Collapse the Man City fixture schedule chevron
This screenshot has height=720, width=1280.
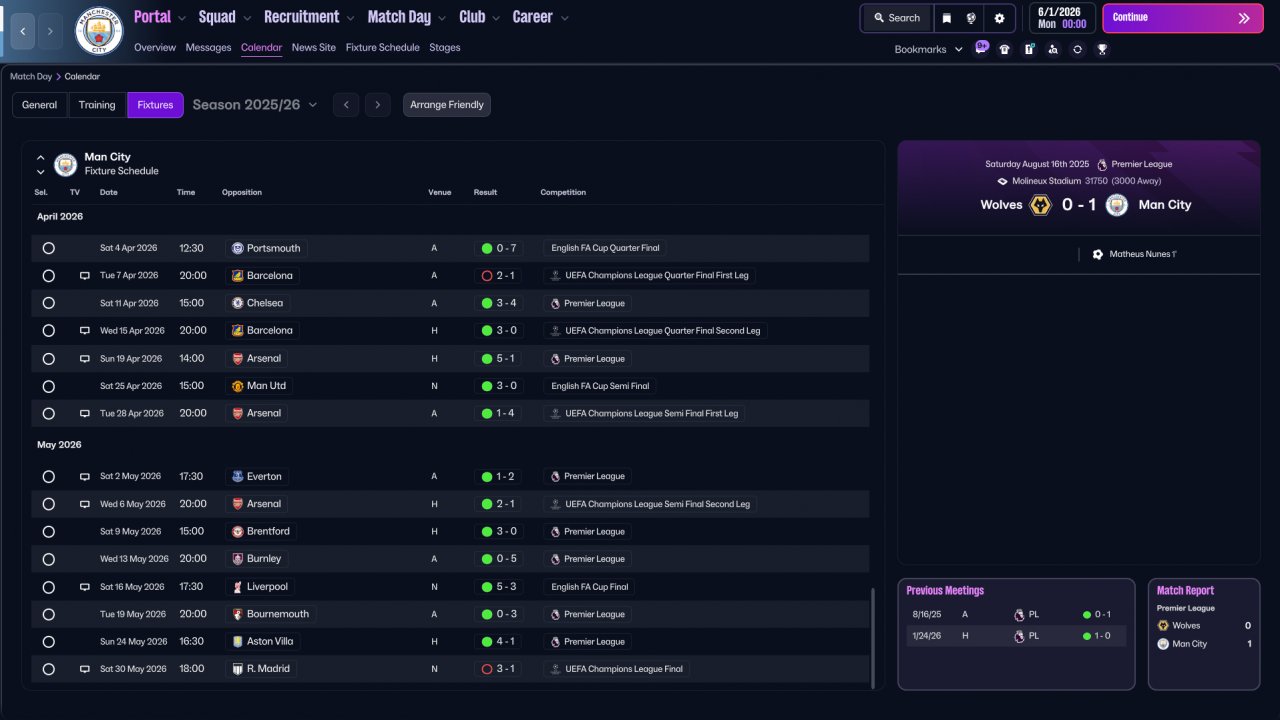pos(41,157)
